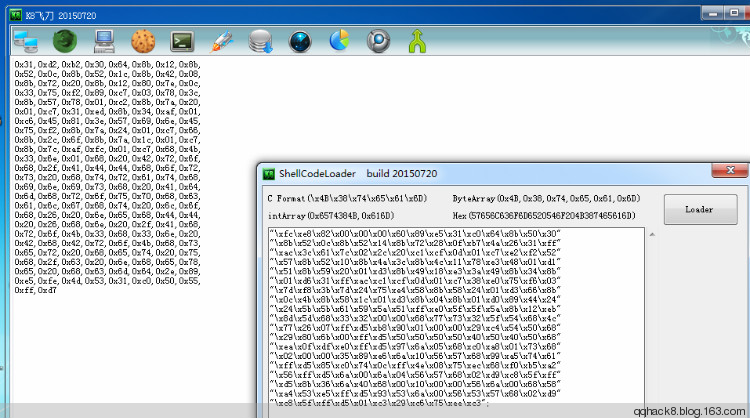Screen dimensions: 750x418
Task: Click the gray circular disc icon
Action: [378, 41]
